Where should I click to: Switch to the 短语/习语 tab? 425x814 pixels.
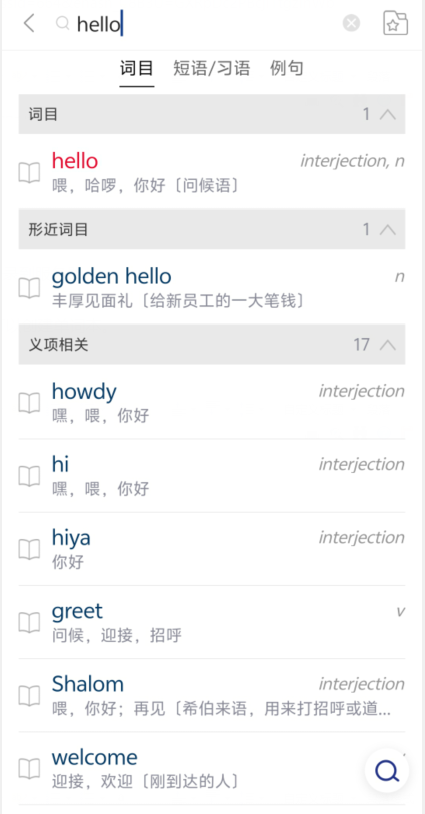[x=212, y=68]
